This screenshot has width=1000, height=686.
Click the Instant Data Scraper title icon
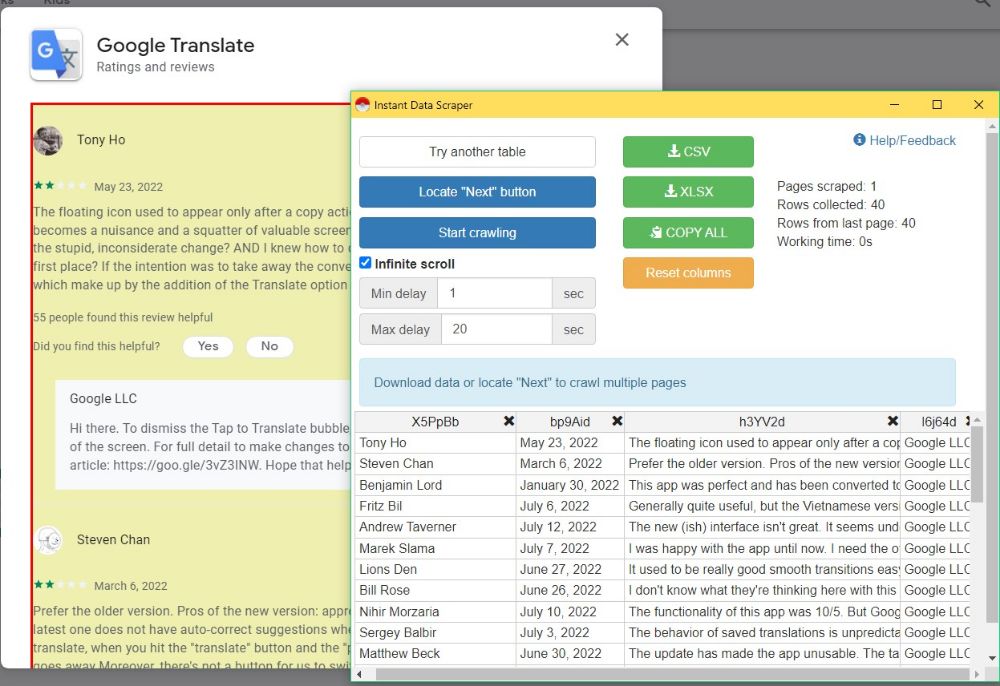[363, 105]
